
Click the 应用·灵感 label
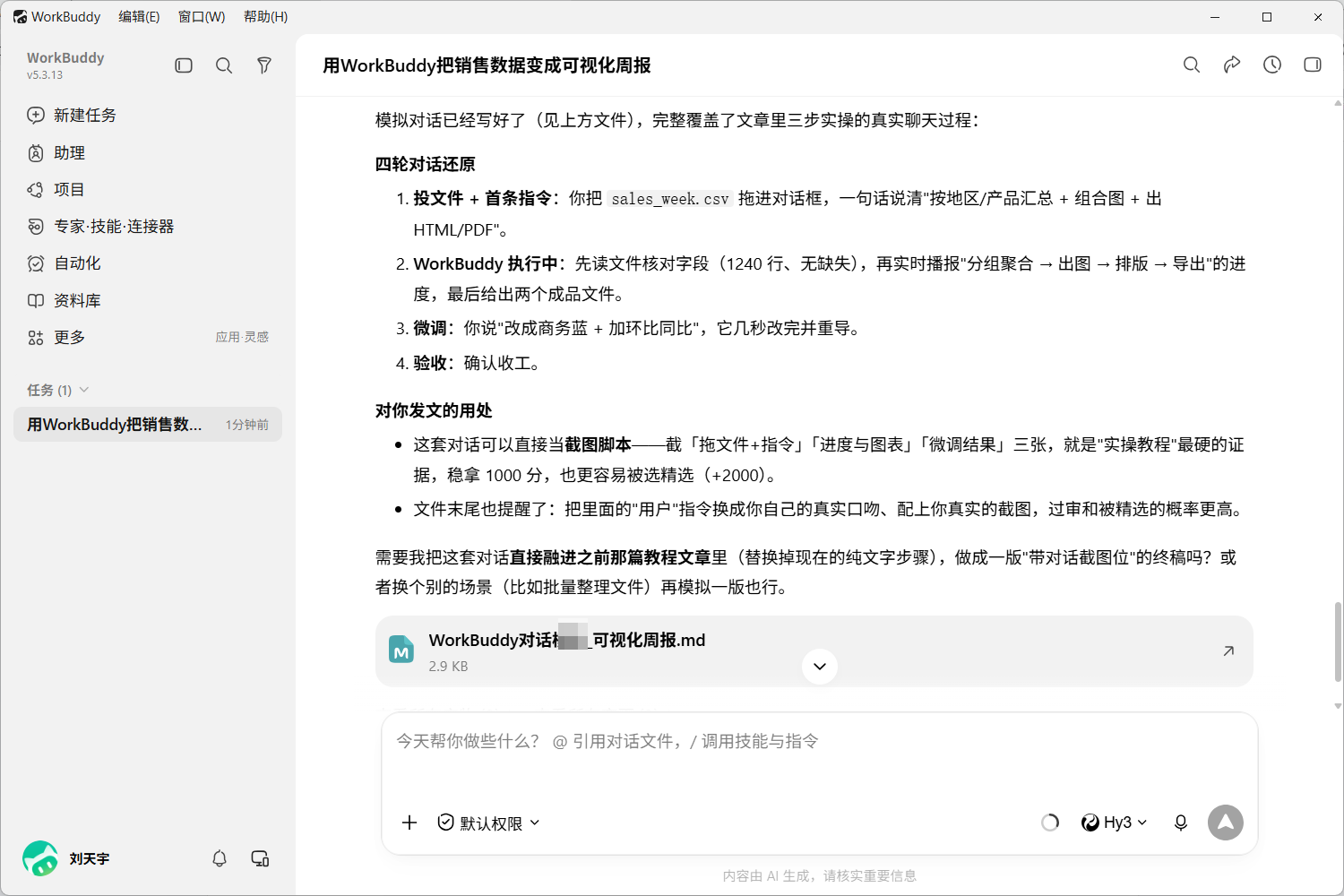pos(242,337)
